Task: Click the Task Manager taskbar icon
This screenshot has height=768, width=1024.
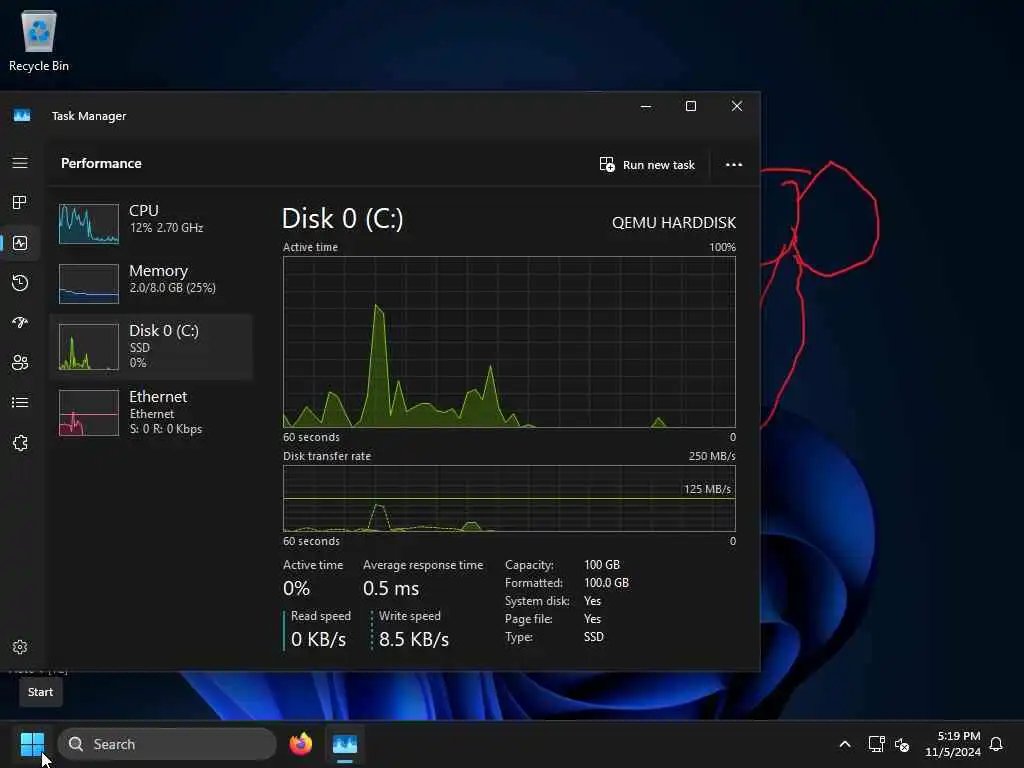Action: pyautogui.click(x=345, y=744)
